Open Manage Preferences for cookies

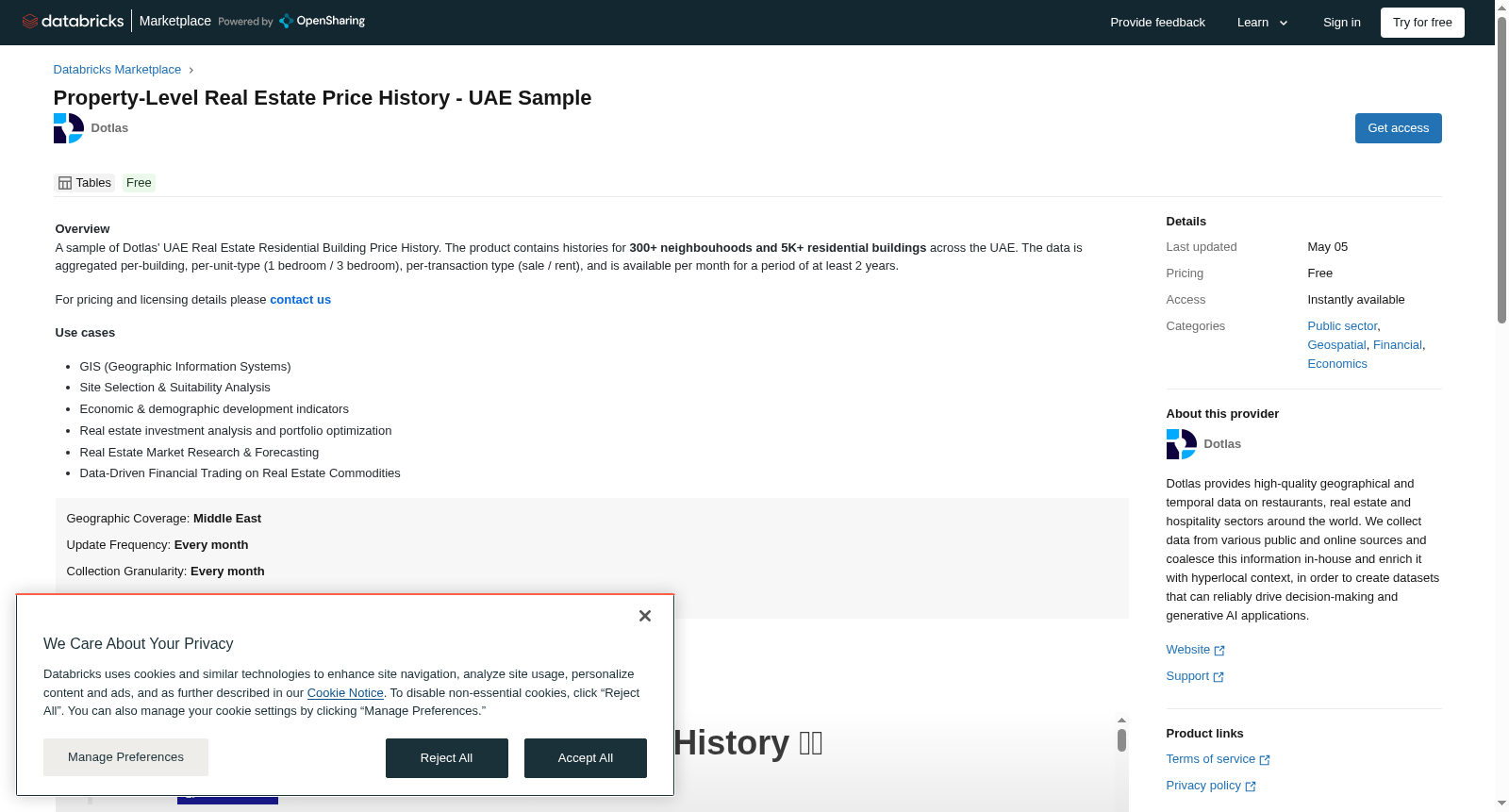click(x=125, y=757)
